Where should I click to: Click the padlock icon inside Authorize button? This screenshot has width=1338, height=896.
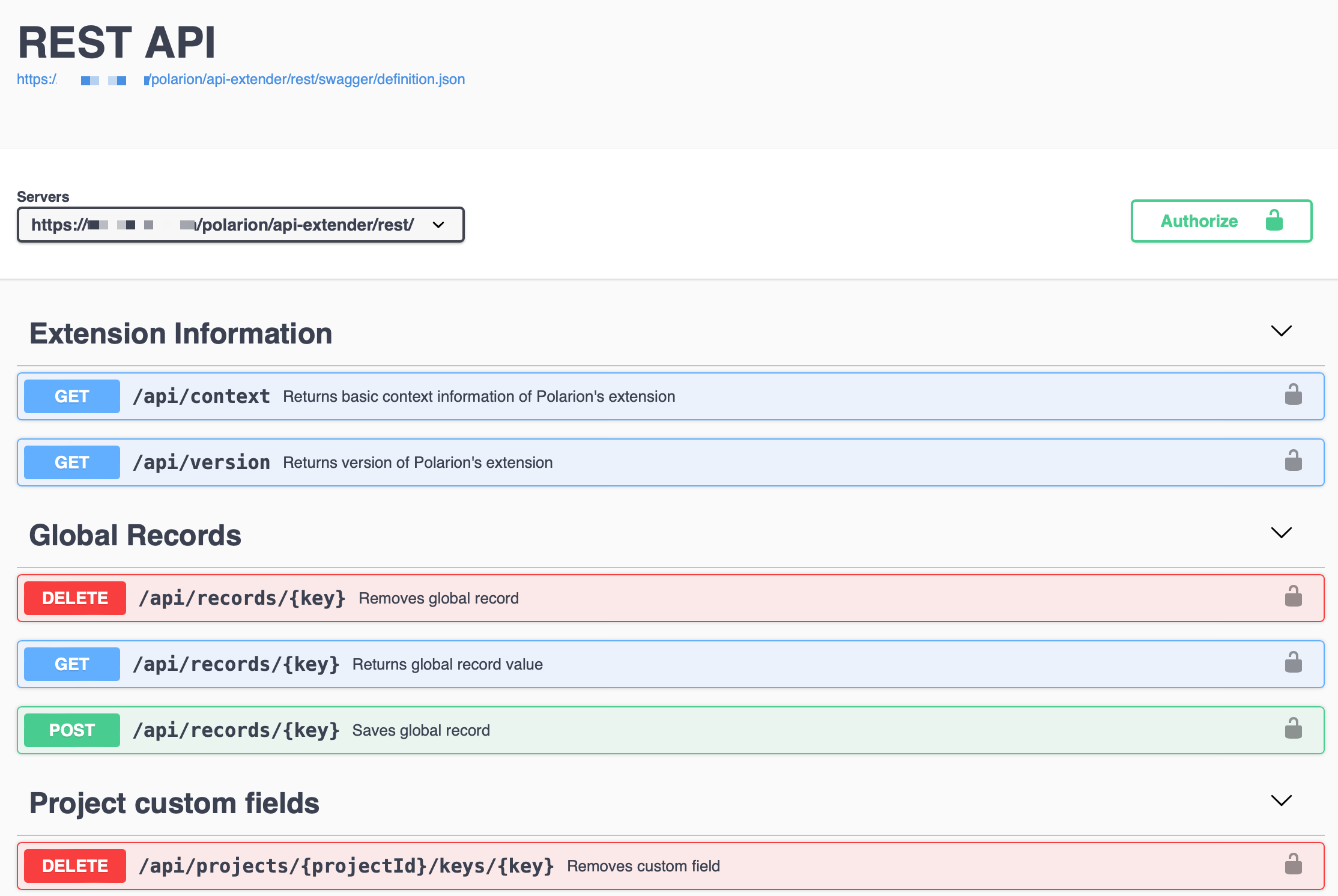[x=1274, y=220]
